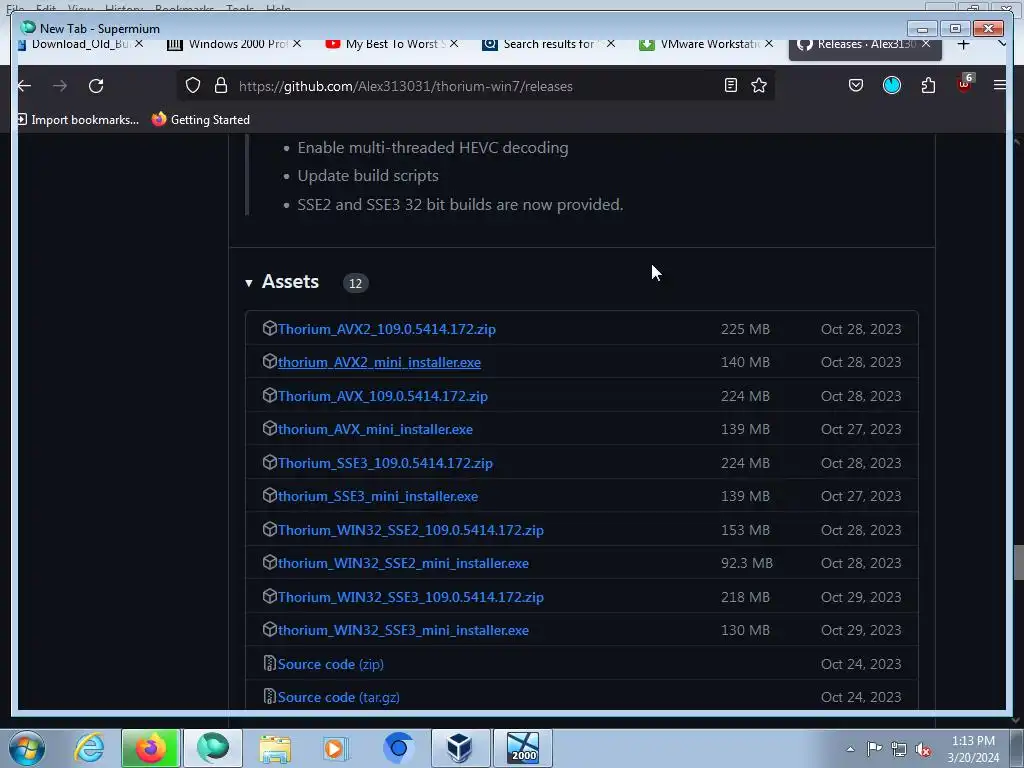View site security via the padlock icon

221,86
